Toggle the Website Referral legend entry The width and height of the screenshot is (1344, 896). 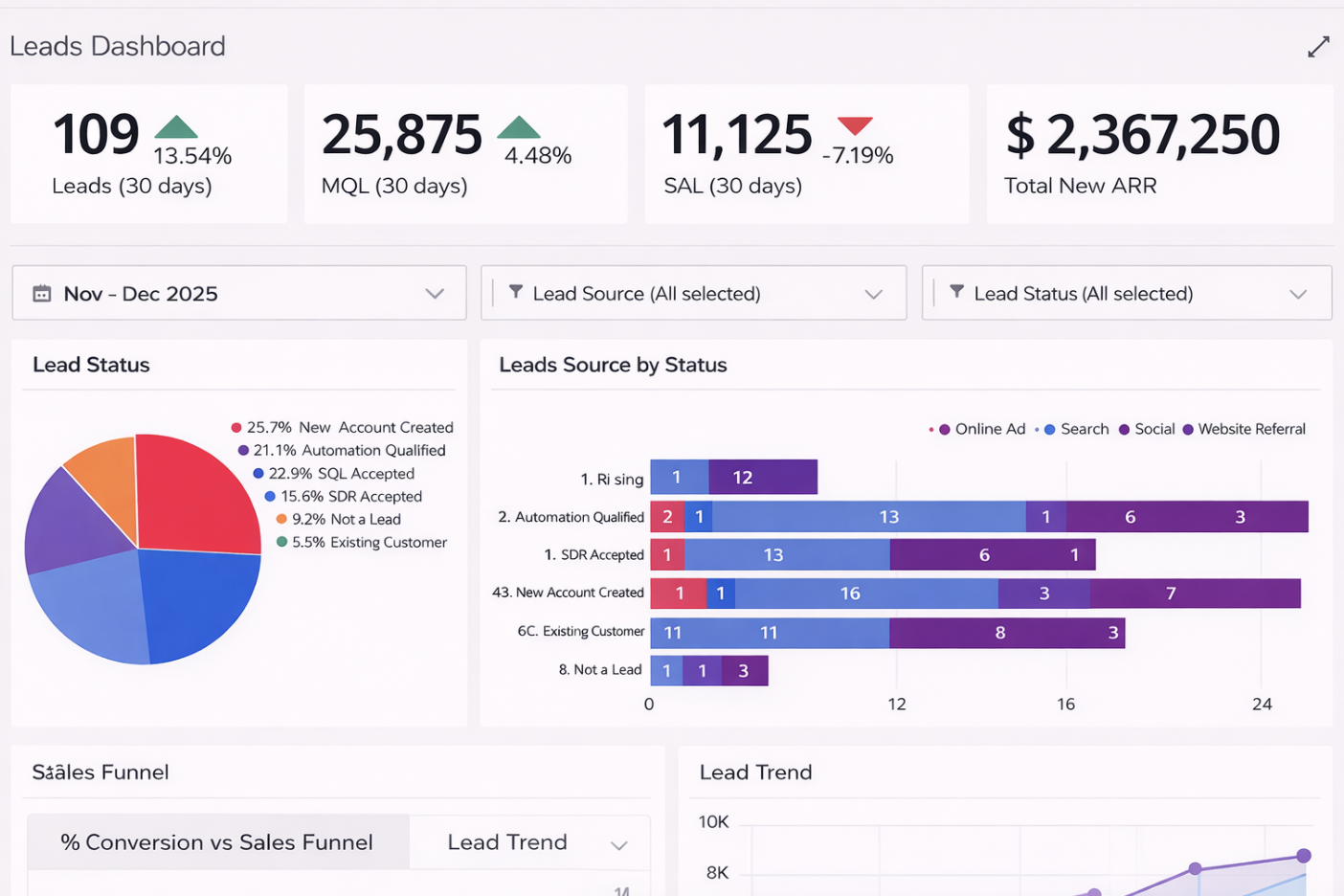tap(1190, 429)
